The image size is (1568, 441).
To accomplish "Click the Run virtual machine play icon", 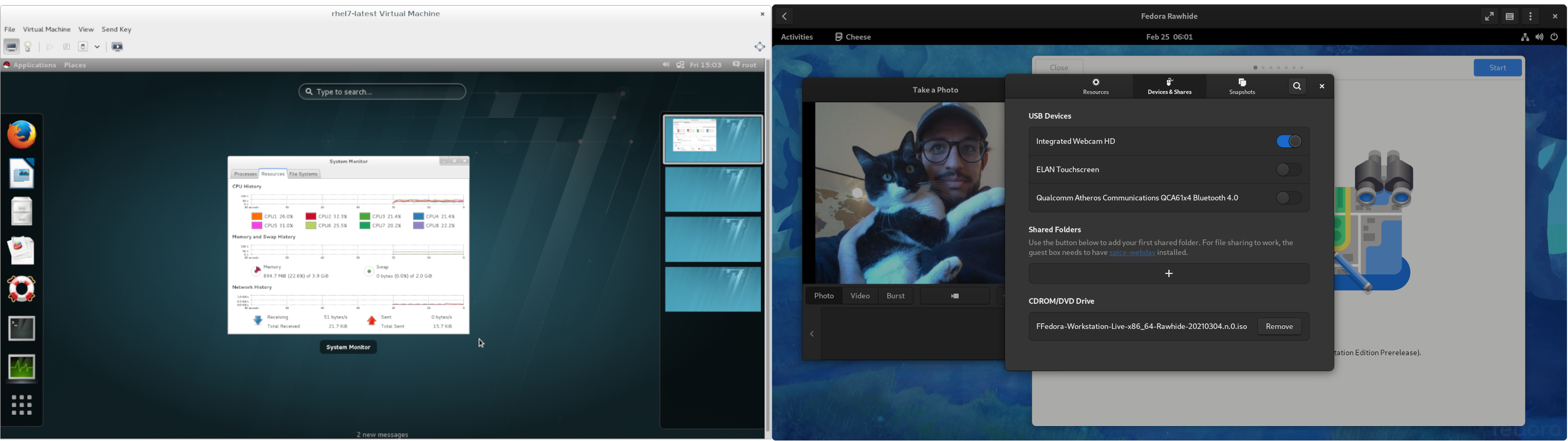I will point(50,47).
